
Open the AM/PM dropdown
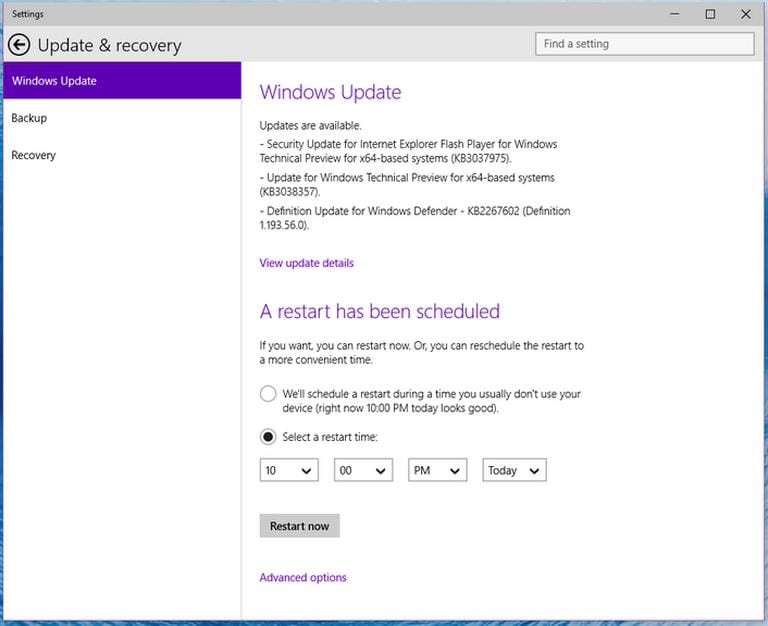(437, 470)
